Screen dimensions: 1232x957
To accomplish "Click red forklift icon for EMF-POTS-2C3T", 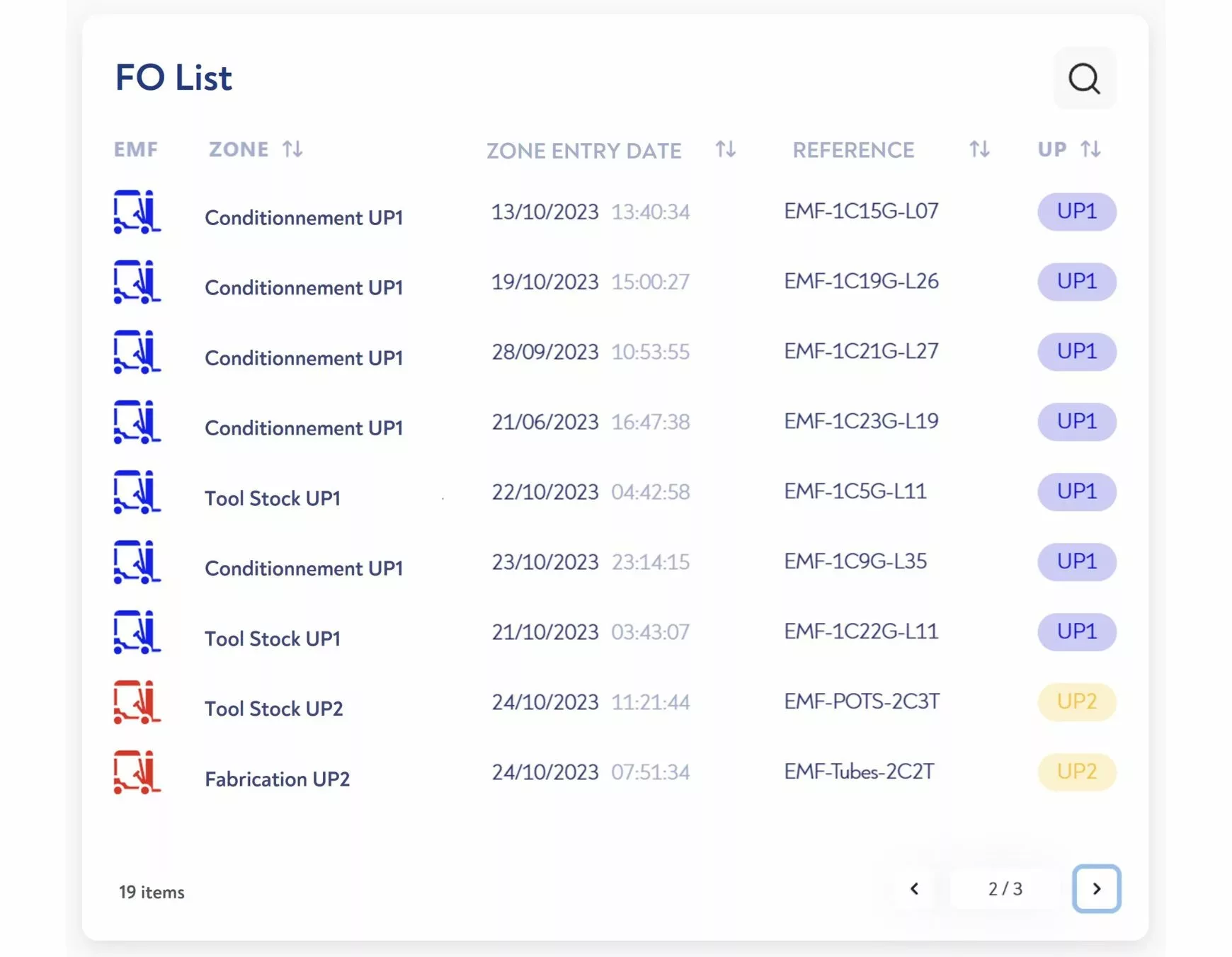I will (137, 702).
